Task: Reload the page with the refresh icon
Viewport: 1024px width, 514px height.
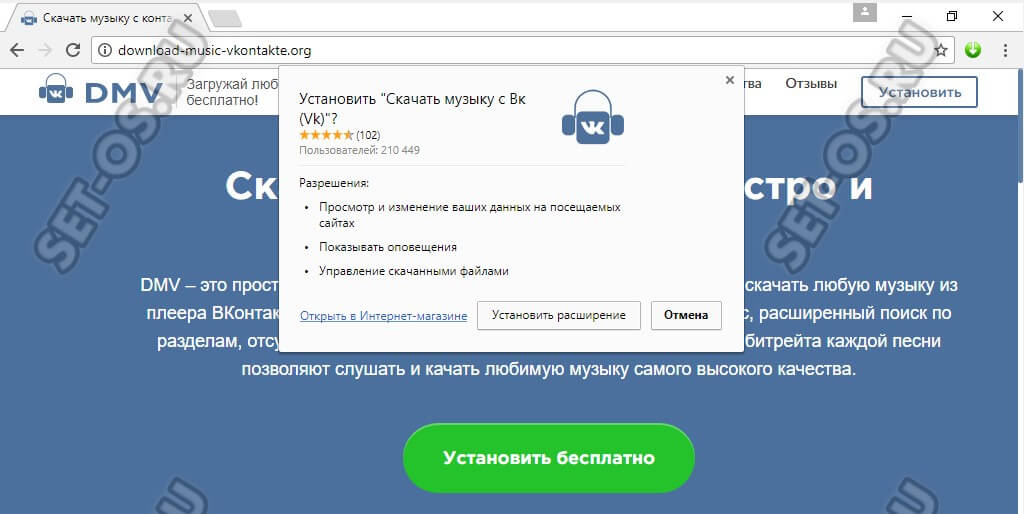Action: coord(73,50)
